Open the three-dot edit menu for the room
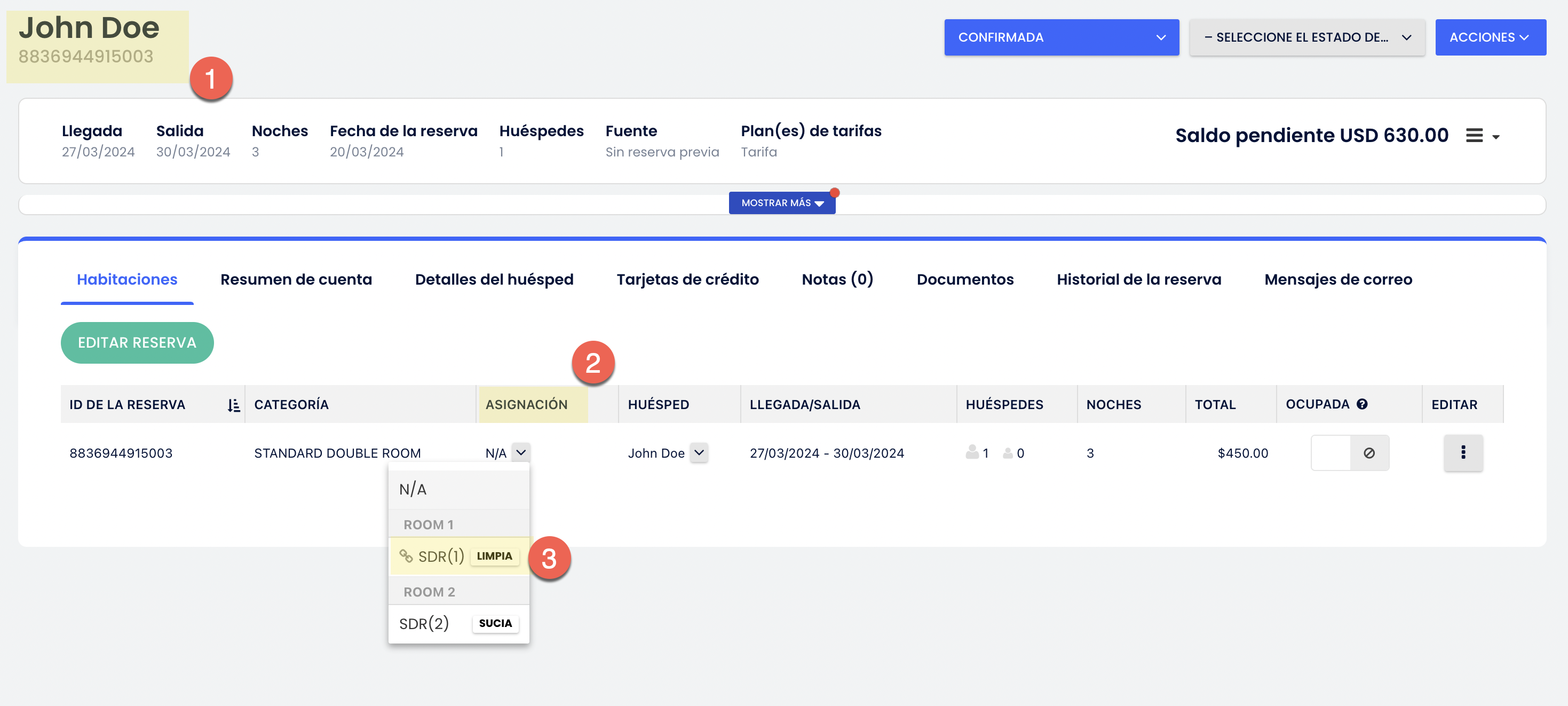 click(1463, 452)
